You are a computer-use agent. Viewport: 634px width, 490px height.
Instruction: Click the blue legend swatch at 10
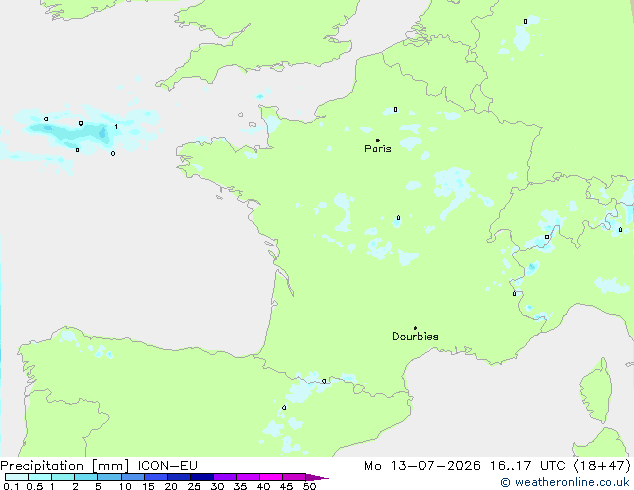coord(133,477)
